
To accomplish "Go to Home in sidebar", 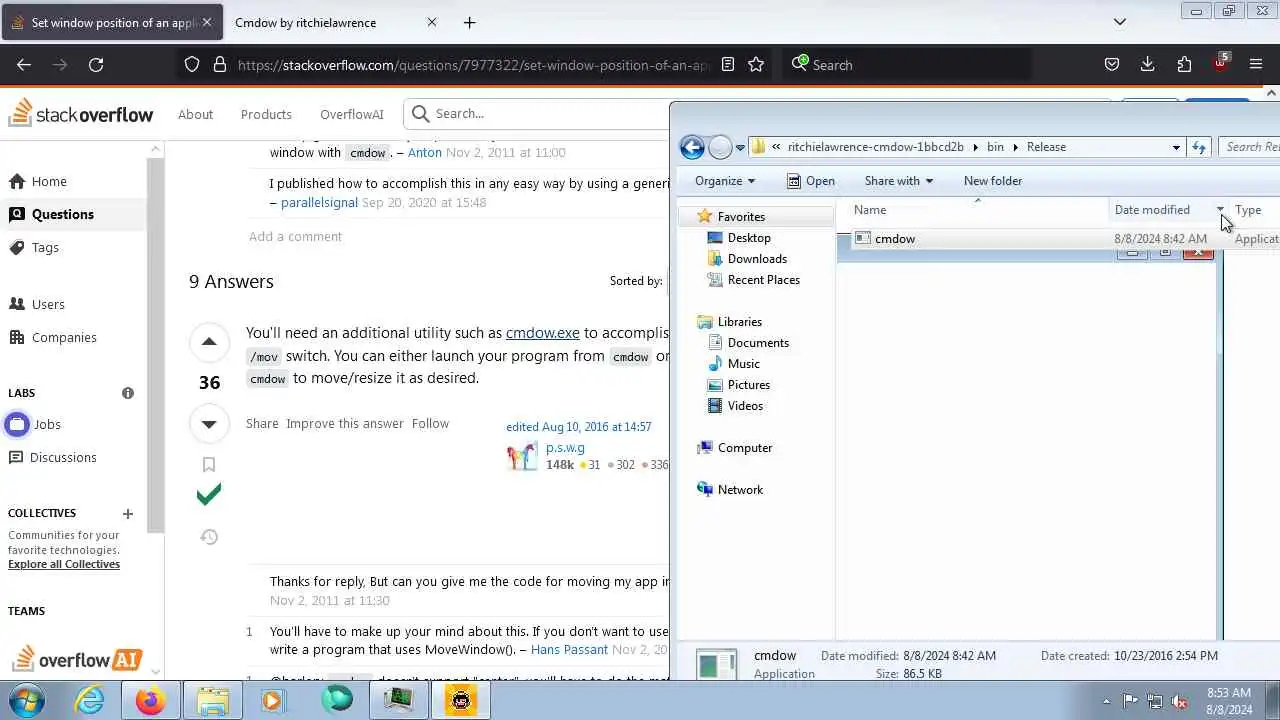I will (49, 181).
